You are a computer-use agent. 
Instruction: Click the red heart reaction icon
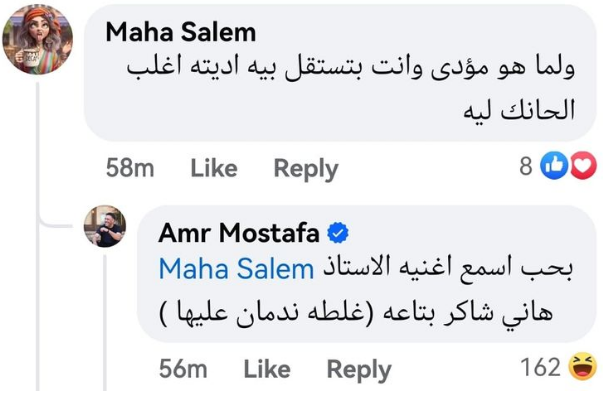[583, 166]
